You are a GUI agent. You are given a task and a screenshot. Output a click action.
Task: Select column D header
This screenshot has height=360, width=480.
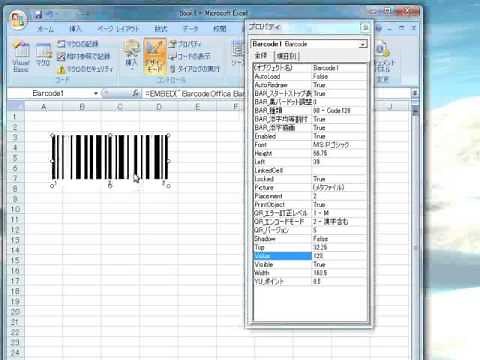click(159, 107)
